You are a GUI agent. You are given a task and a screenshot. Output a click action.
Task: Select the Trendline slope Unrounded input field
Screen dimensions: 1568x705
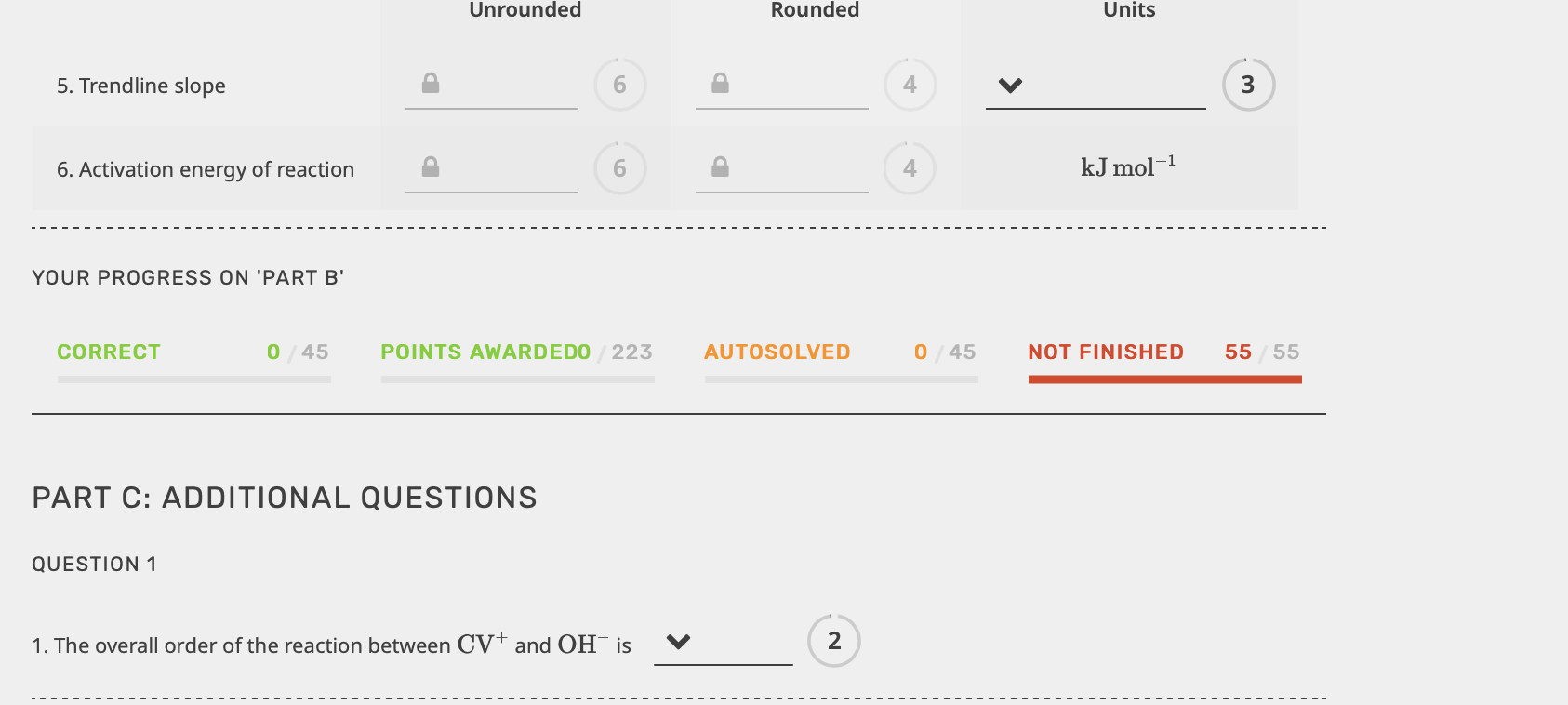click(x=502, y=88)
